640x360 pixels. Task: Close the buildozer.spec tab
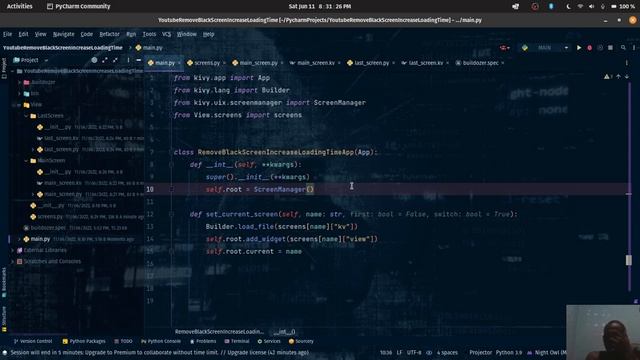pyautogui.click(x=502, y=63)
